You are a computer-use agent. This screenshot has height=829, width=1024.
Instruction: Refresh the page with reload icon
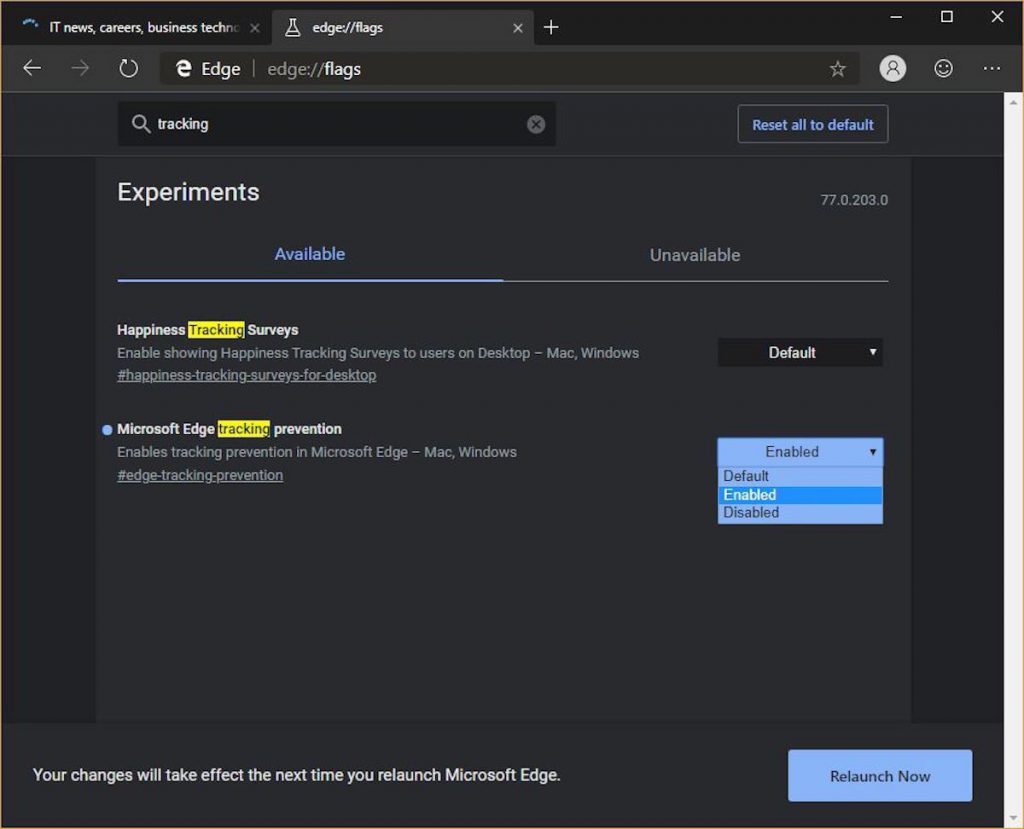pyautogui.click(x=129, y=68)
